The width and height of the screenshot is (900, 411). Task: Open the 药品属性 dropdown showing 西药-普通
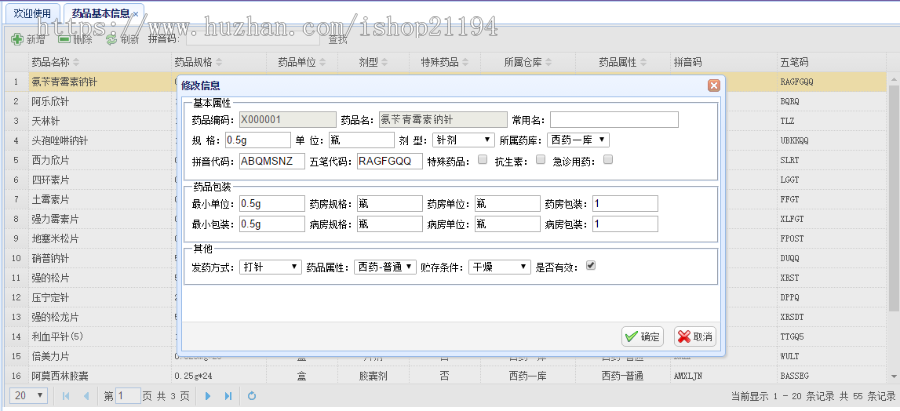pyautogui.click(x=385, y=267)
